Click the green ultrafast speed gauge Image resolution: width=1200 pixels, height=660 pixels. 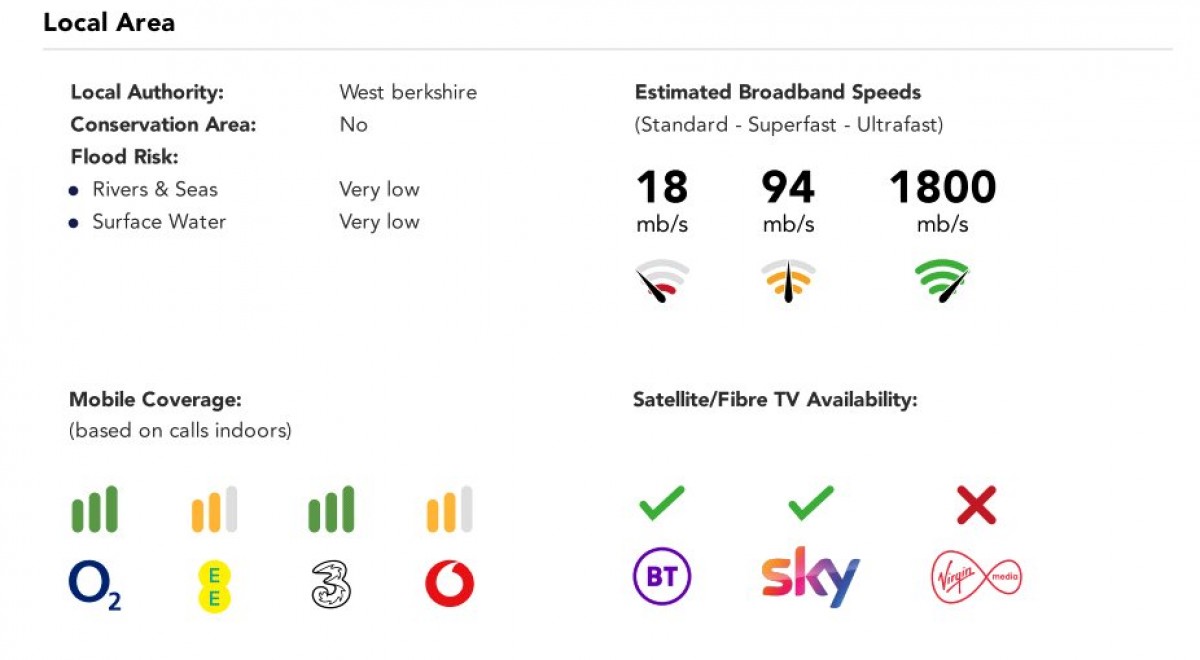[x=942, y=281]
